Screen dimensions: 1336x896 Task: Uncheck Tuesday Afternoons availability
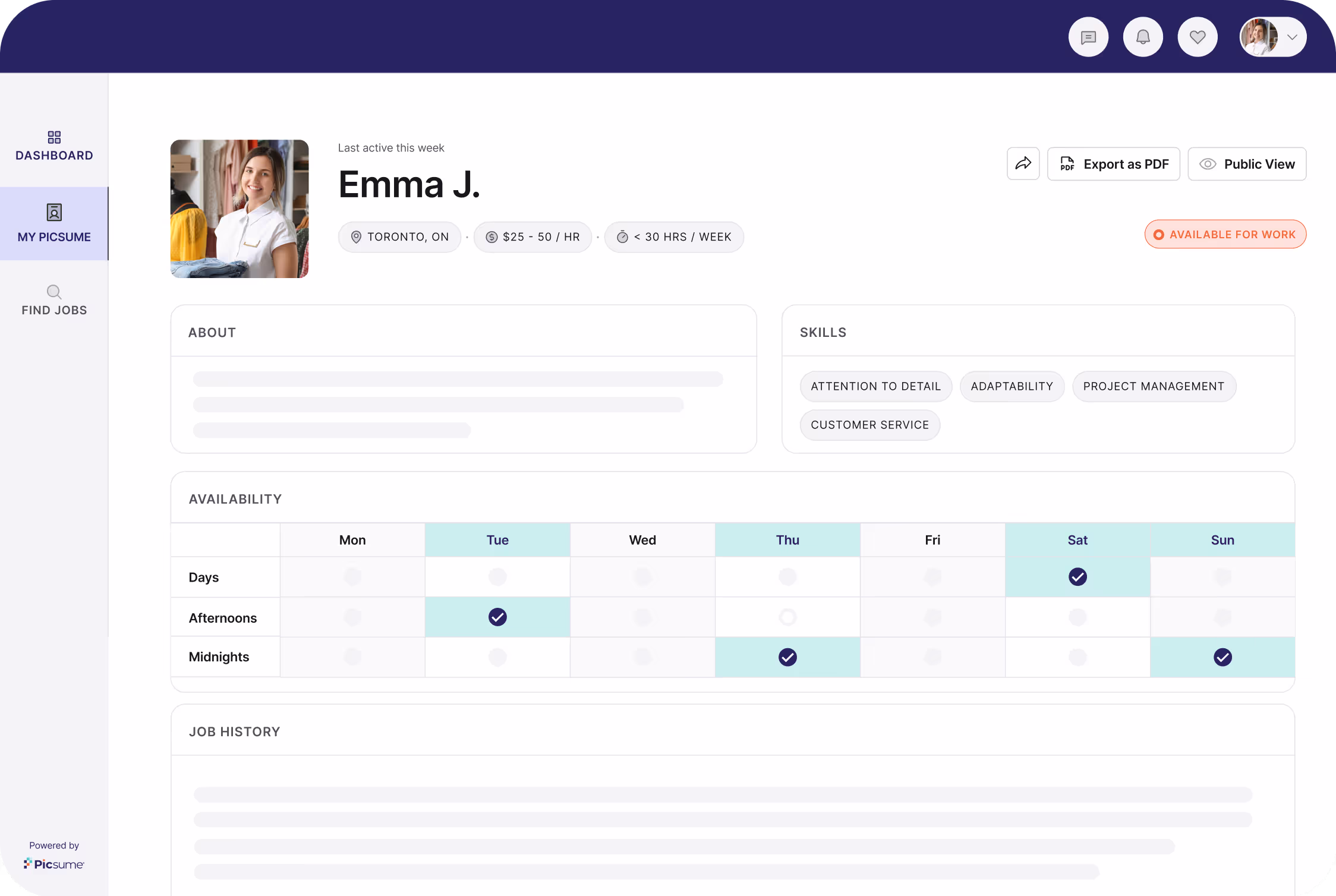pyautogui.click(x=497, y=617)
